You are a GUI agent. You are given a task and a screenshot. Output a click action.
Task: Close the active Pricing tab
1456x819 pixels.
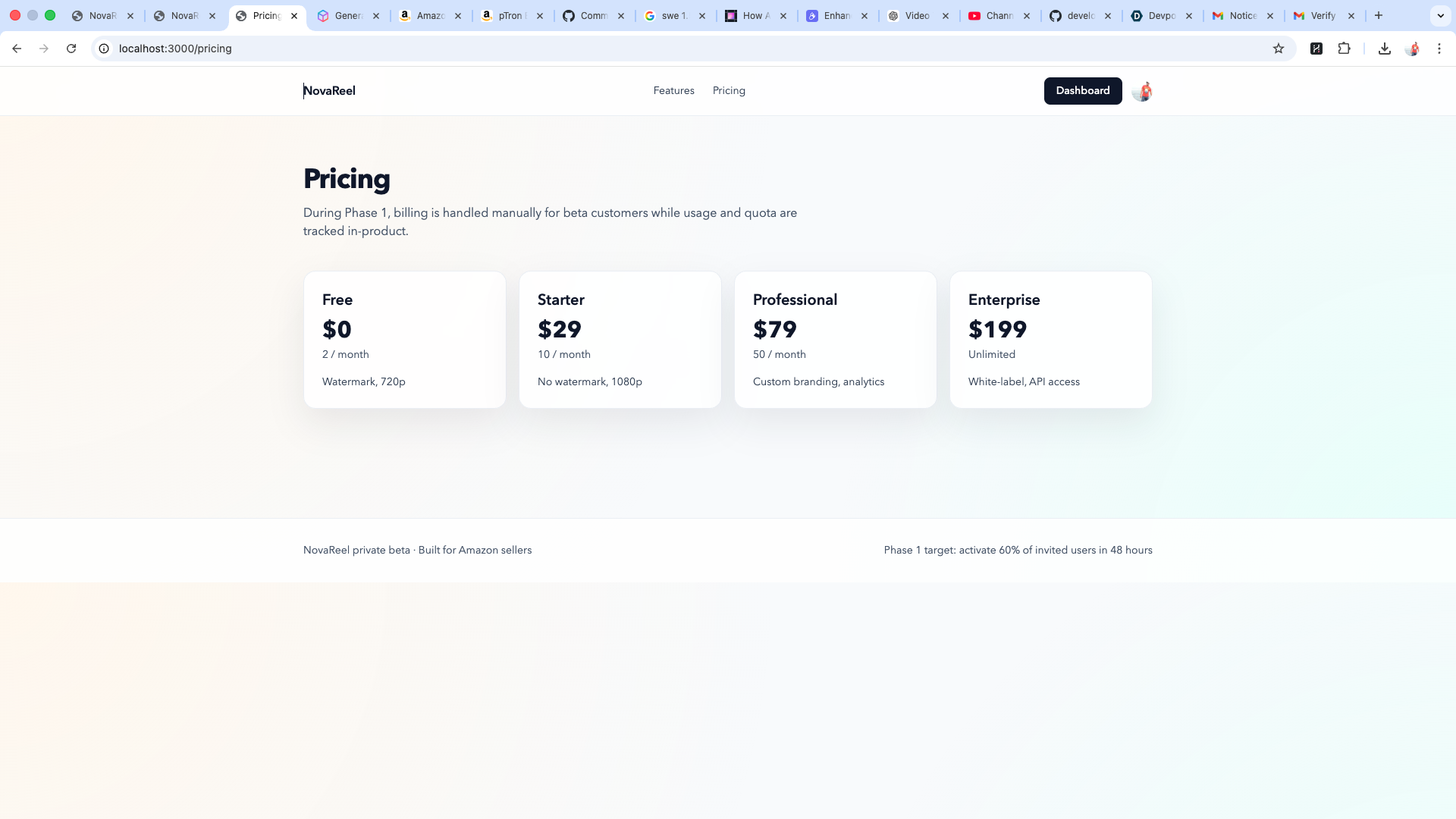[x=294, y=15]
